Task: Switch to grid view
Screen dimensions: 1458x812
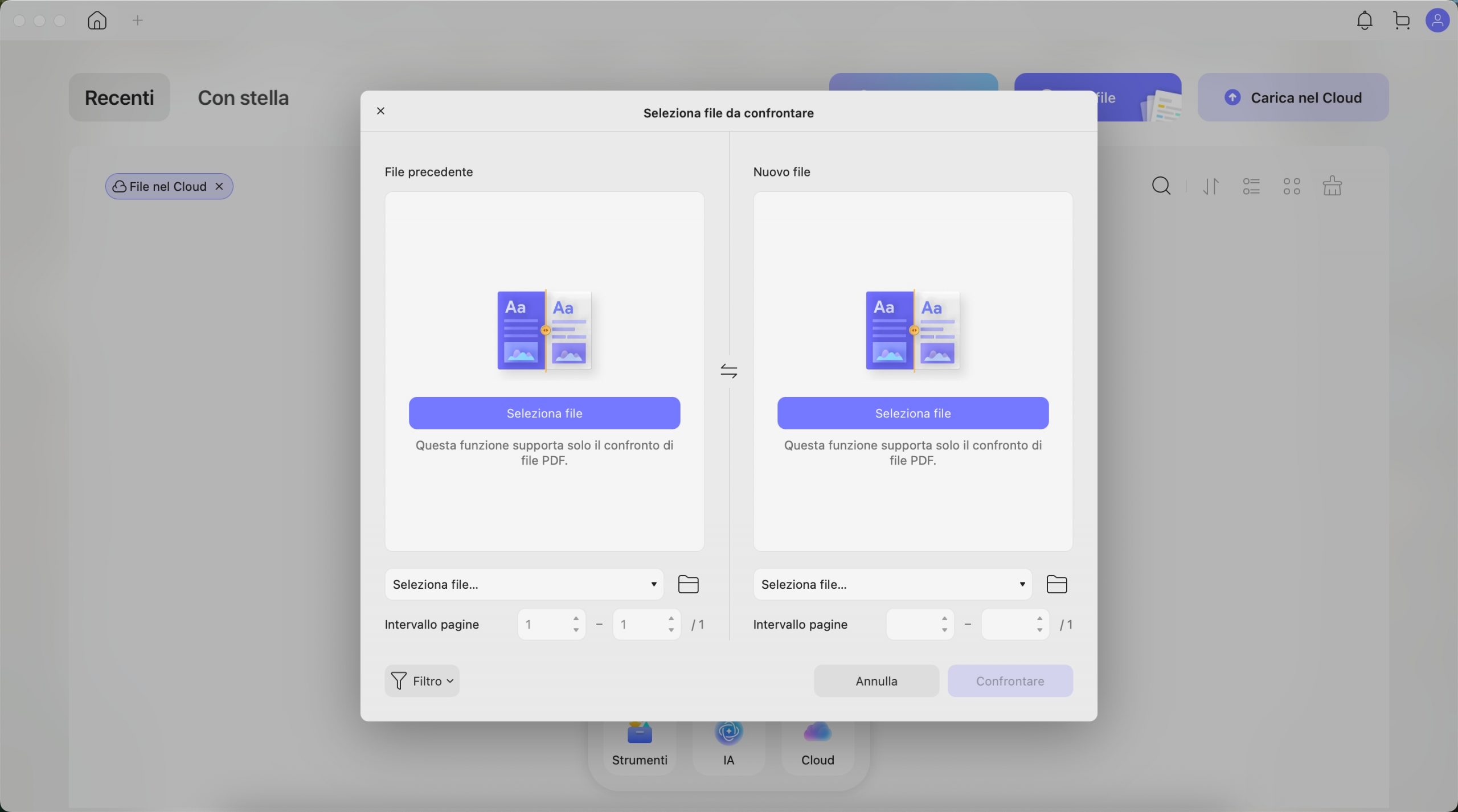Action: 1292,186
